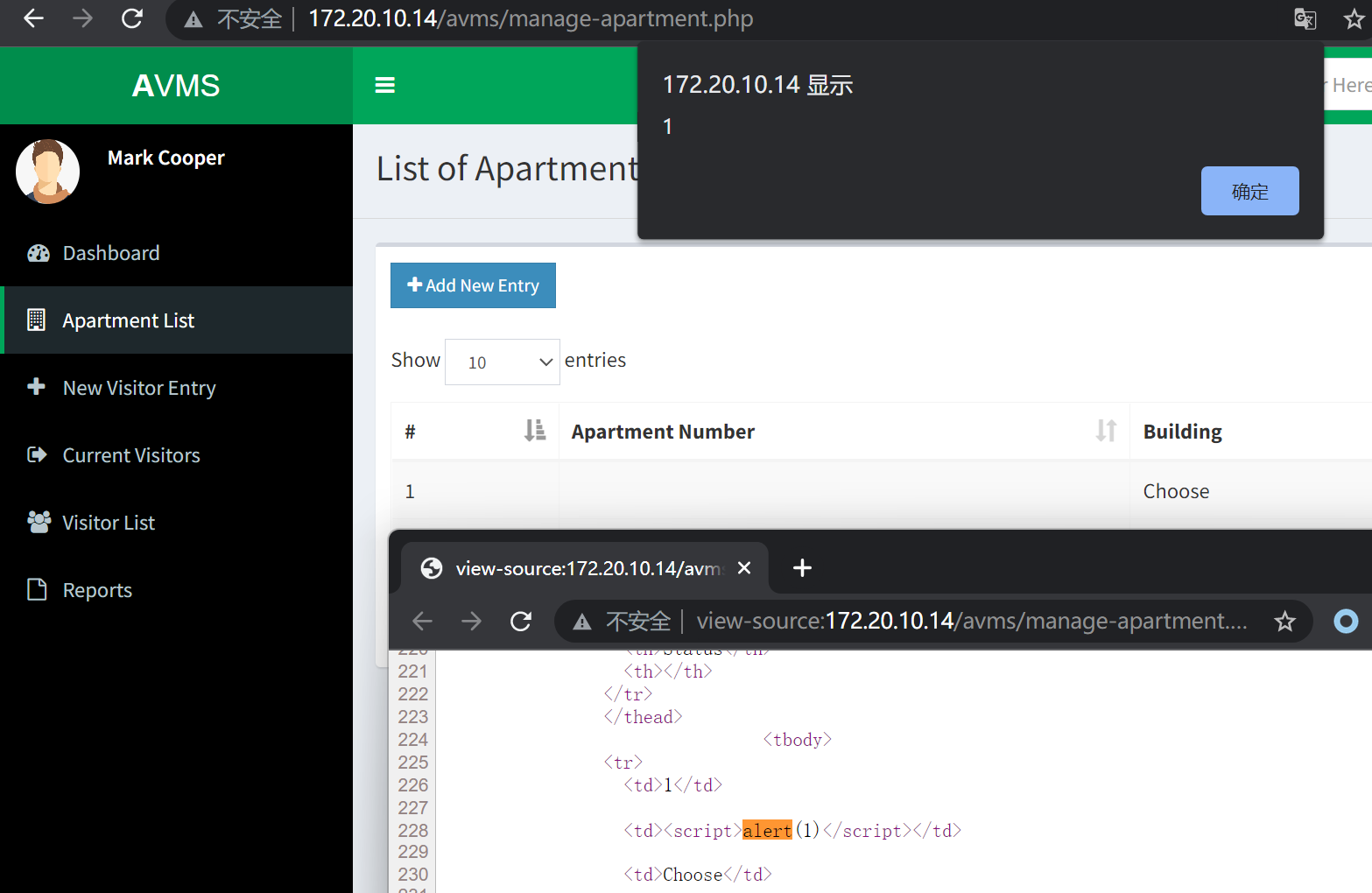Screen dimensions: 1372x893
Task: Click the Current Visitors sign-out icon
Action: click(37, 454)
